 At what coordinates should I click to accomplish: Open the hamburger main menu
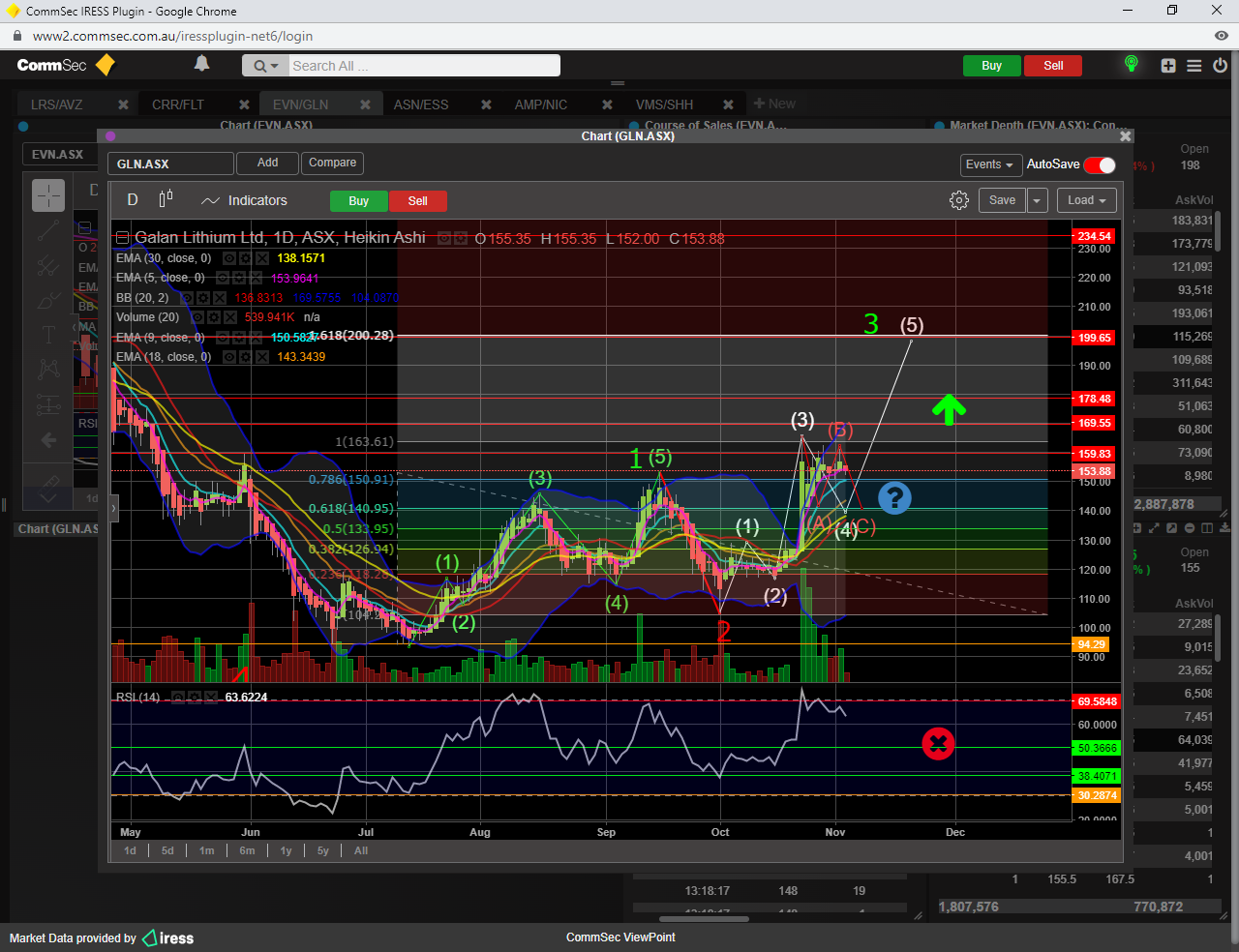point(1194,66)
